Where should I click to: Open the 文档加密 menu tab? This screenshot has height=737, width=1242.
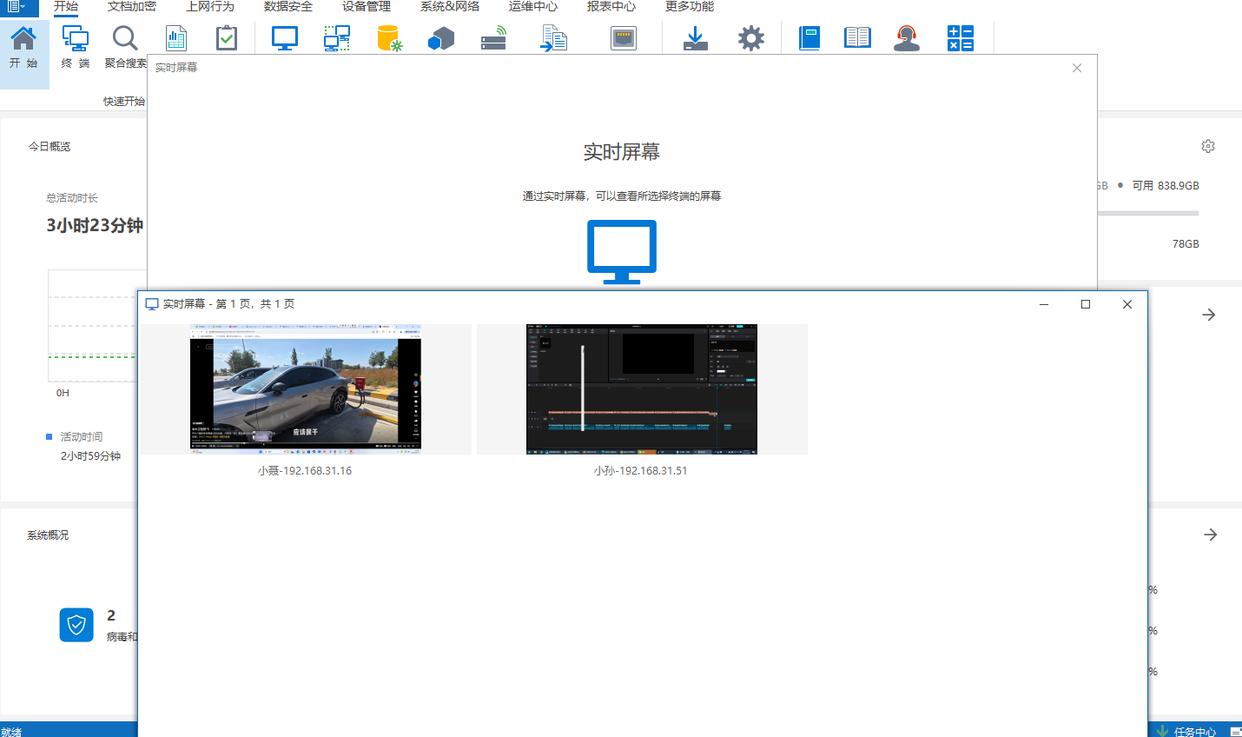(x=132, y=7)
